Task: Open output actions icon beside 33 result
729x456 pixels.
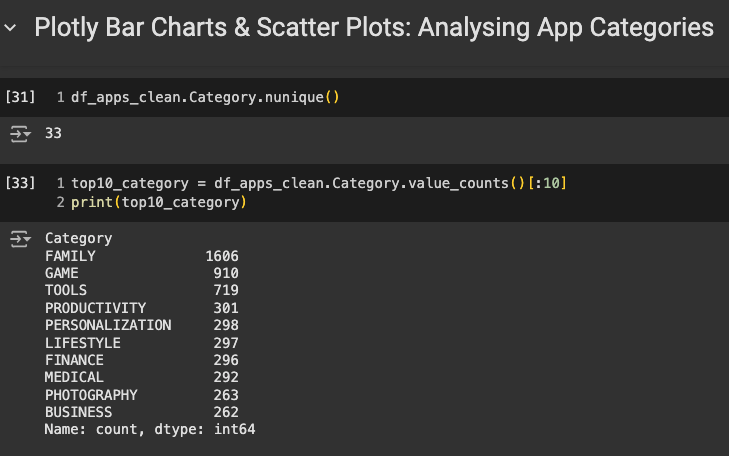Action: click(20, 133)
